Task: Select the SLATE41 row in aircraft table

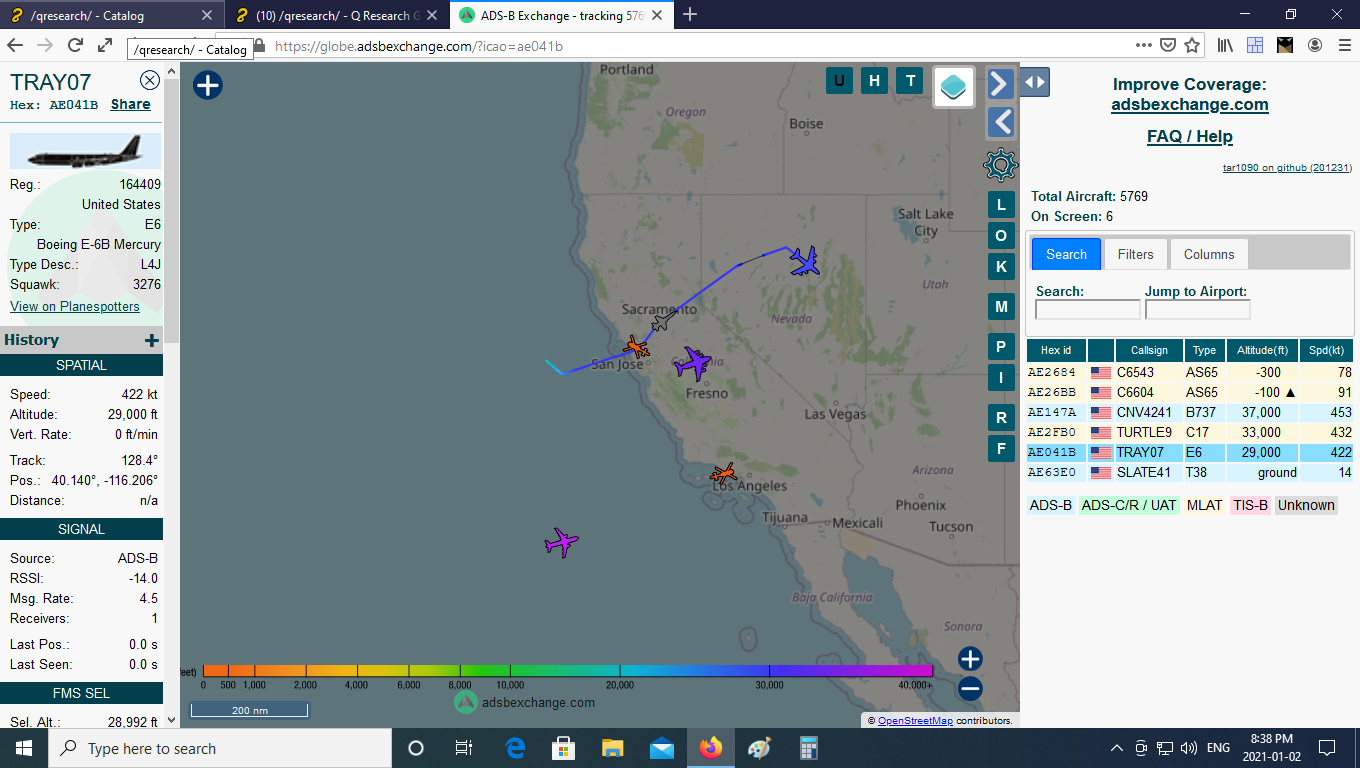Action: coord(1190,472)
